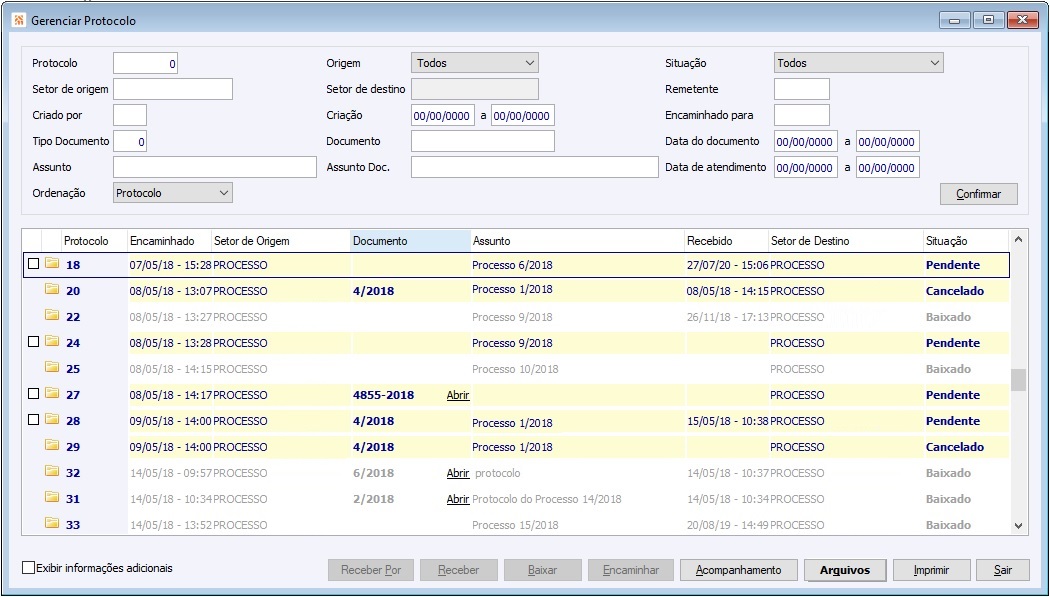
Task: Open Abrir link for document 4855-2018
Action: [457, 395]
